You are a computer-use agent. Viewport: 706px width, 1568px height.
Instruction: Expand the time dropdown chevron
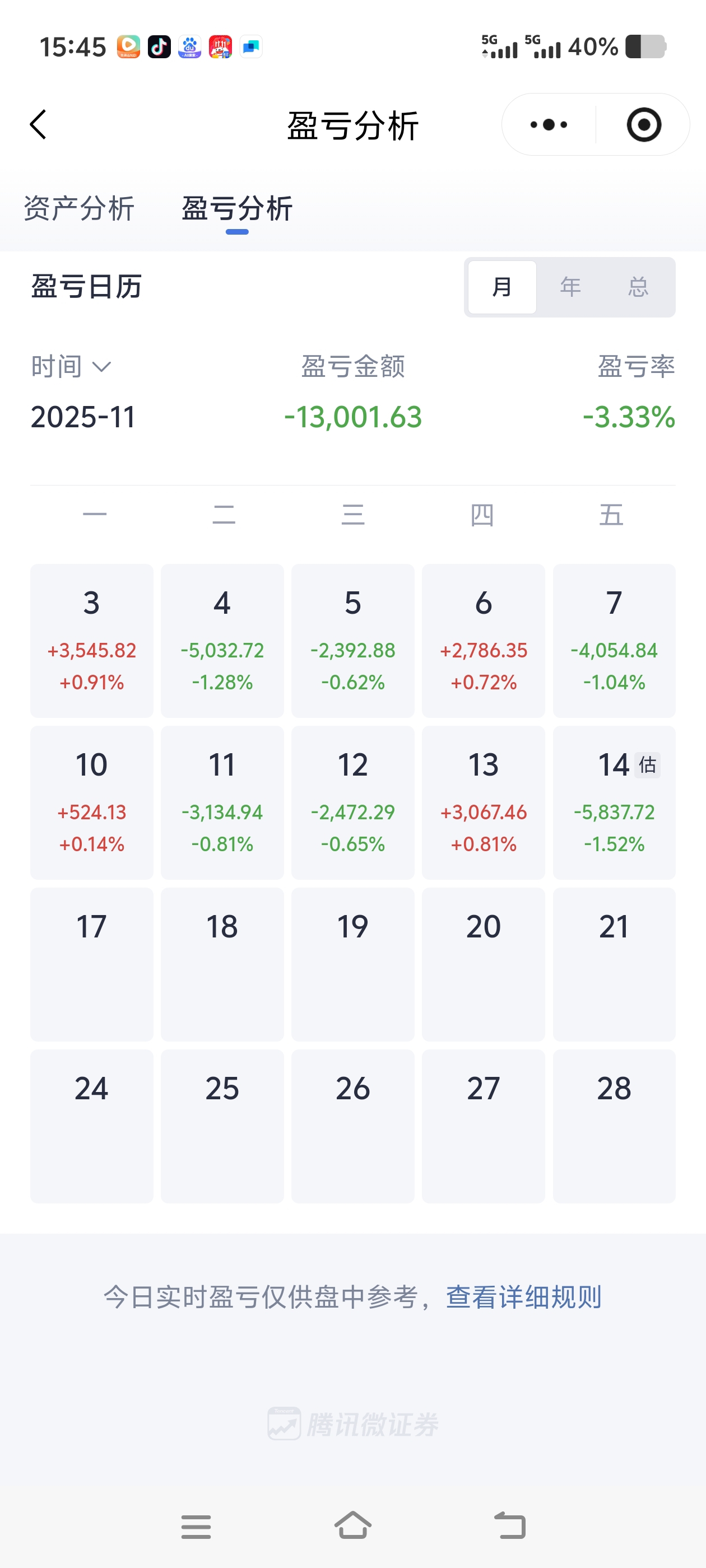click(101, 366)
